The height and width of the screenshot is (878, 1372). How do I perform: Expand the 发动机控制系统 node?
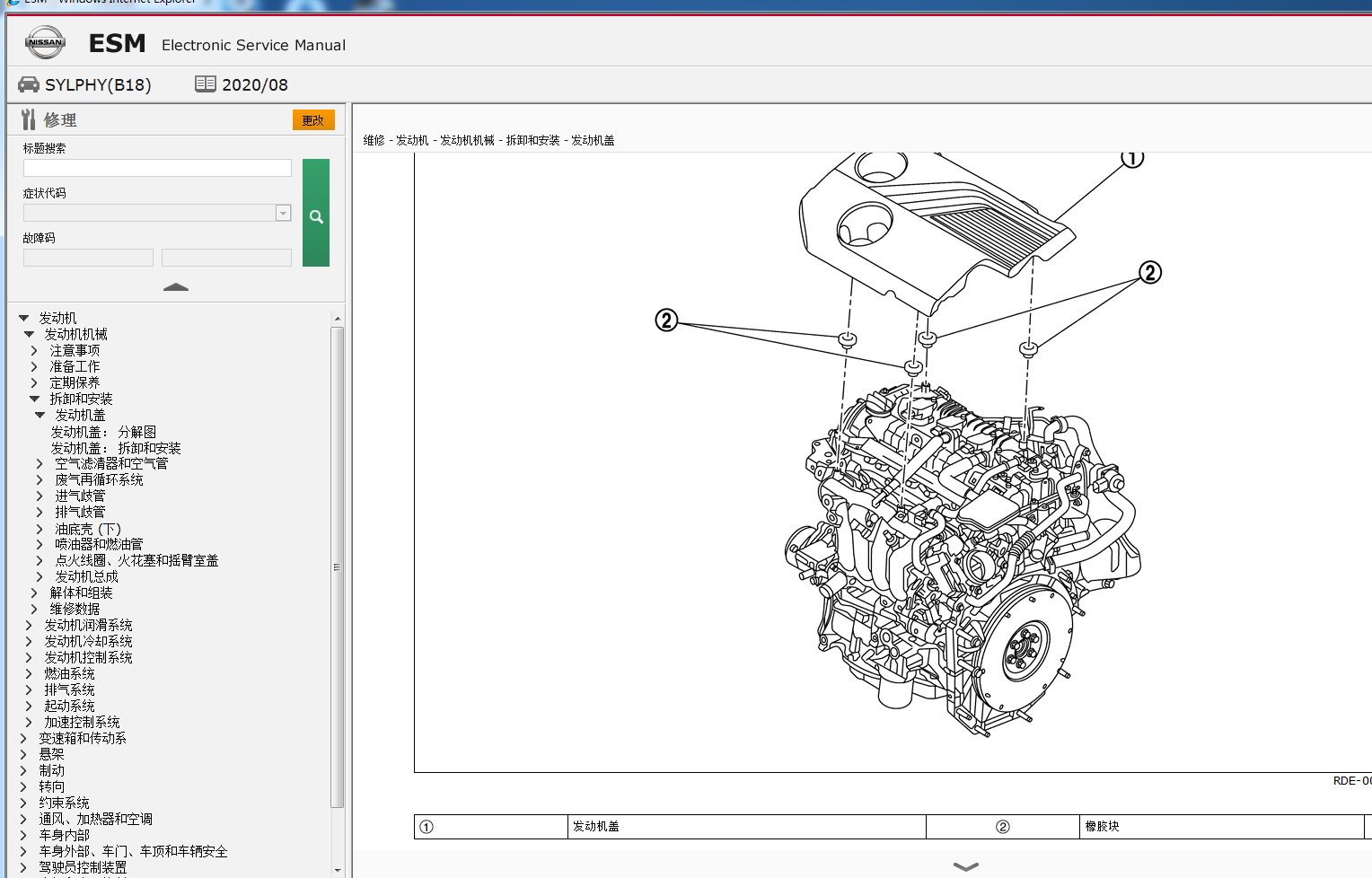29,657
